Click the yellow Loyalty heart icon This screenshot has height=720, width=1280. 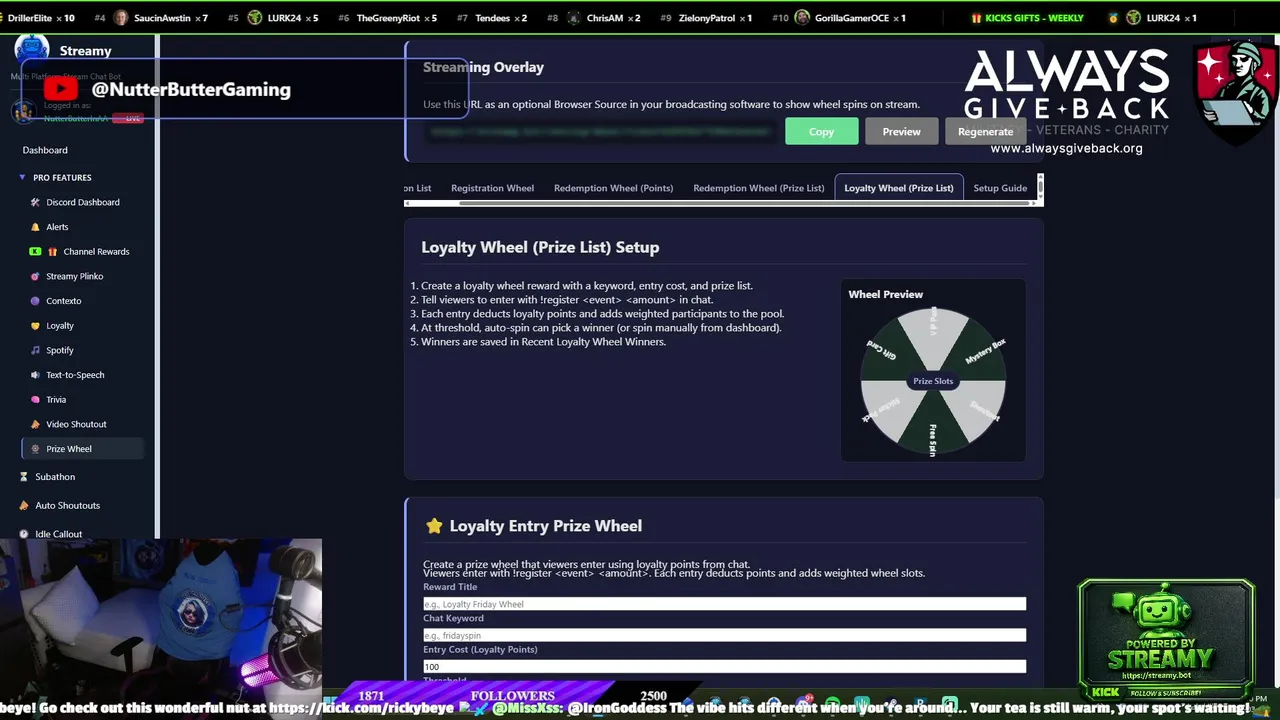point(35,326)
